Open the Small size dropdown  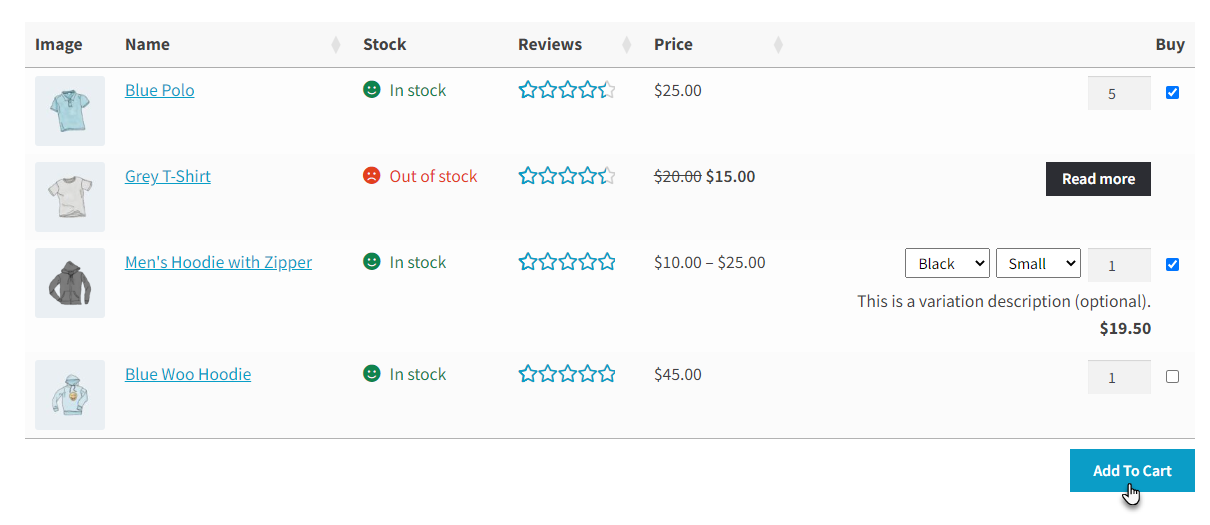pyautogui.click(x=1038, y=263)
